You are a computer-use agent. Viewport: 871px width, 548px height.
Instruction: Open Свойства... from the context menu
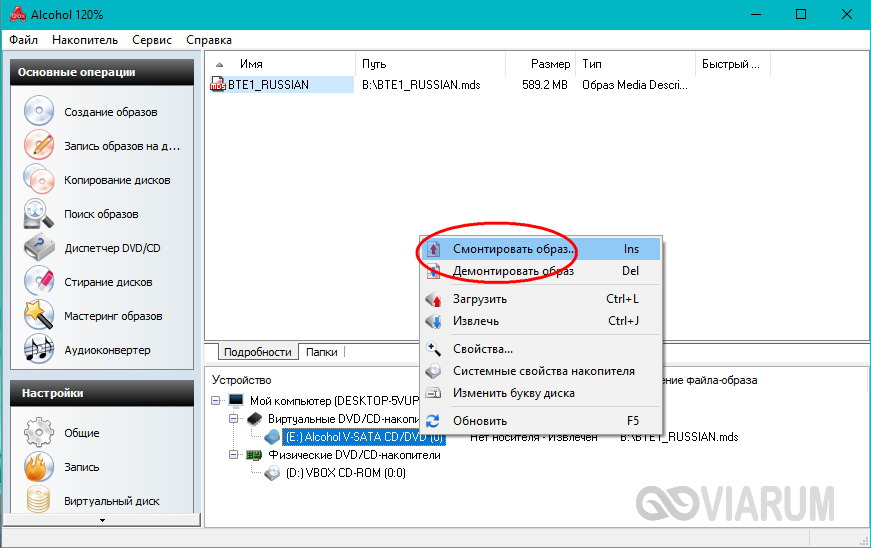(540, 349)
